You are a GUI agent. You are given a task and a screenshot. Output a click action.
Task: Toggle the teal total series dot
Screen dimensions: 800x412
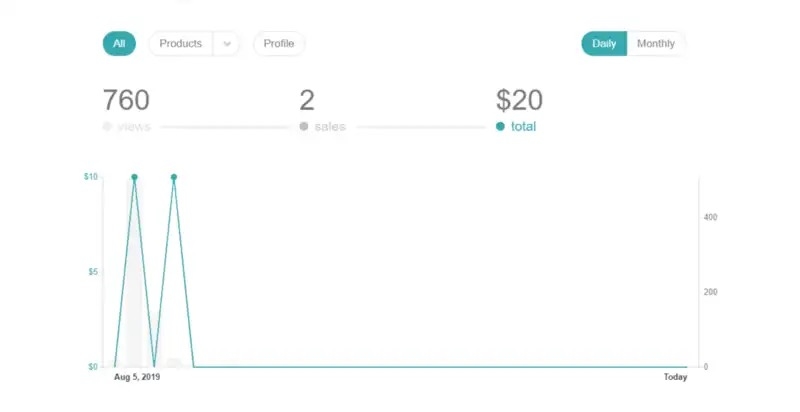click(500, 126)
